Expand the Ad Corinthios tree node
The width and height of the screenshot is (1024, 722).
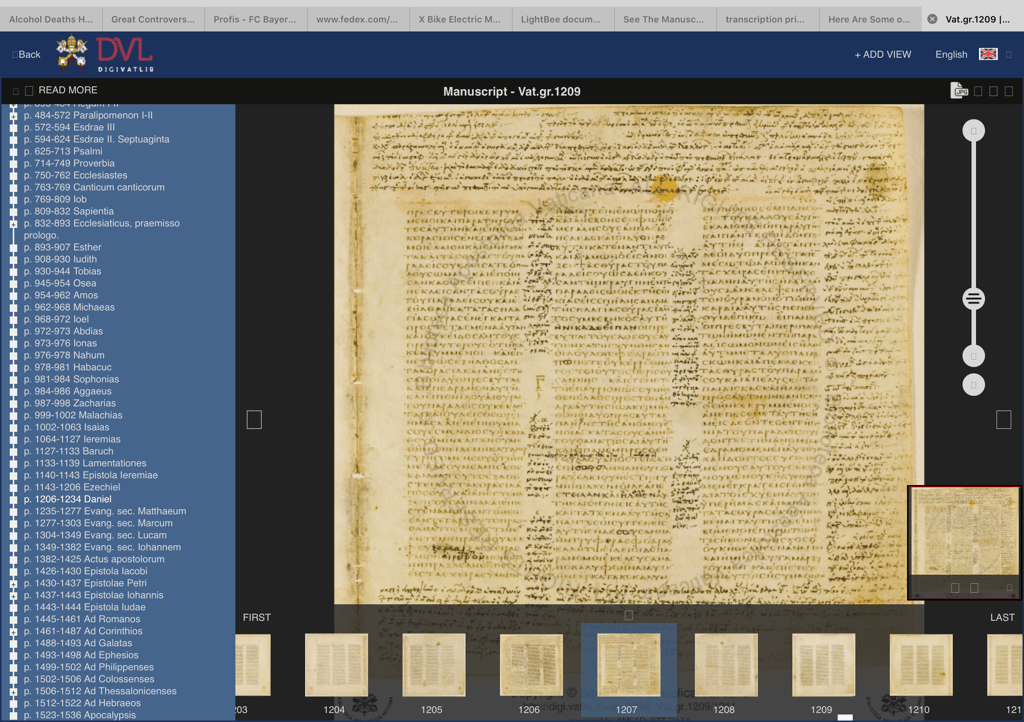click(13, 631)
